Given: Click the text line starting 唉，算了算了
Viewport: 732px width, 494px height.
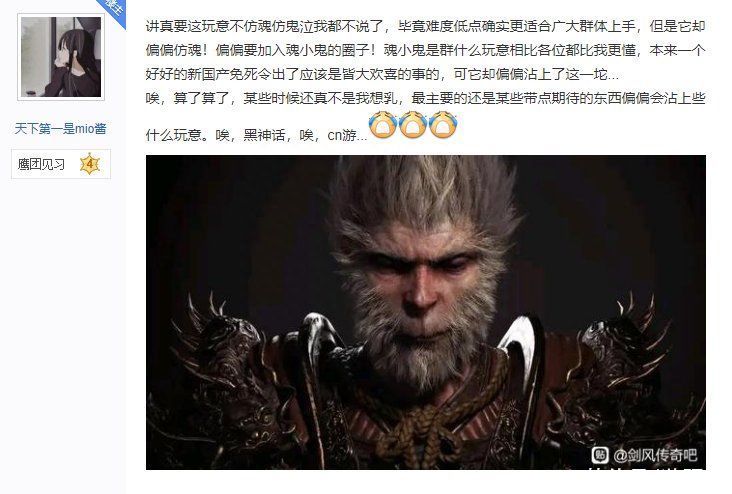Looking at the screenshot, I should click(x=425, y=99).
